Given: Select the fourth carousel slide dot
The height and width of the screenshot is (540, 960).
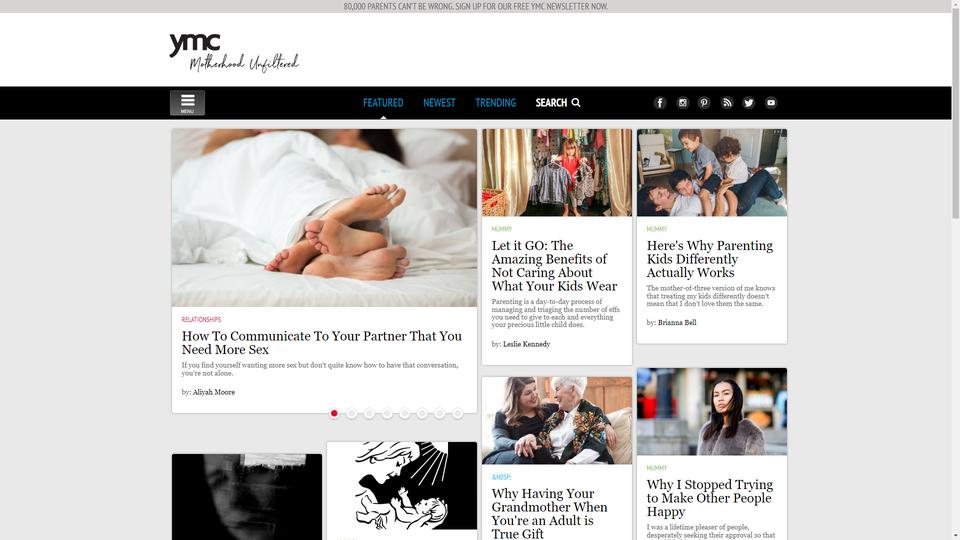Looking at the screenshot, I should [387, 414].
